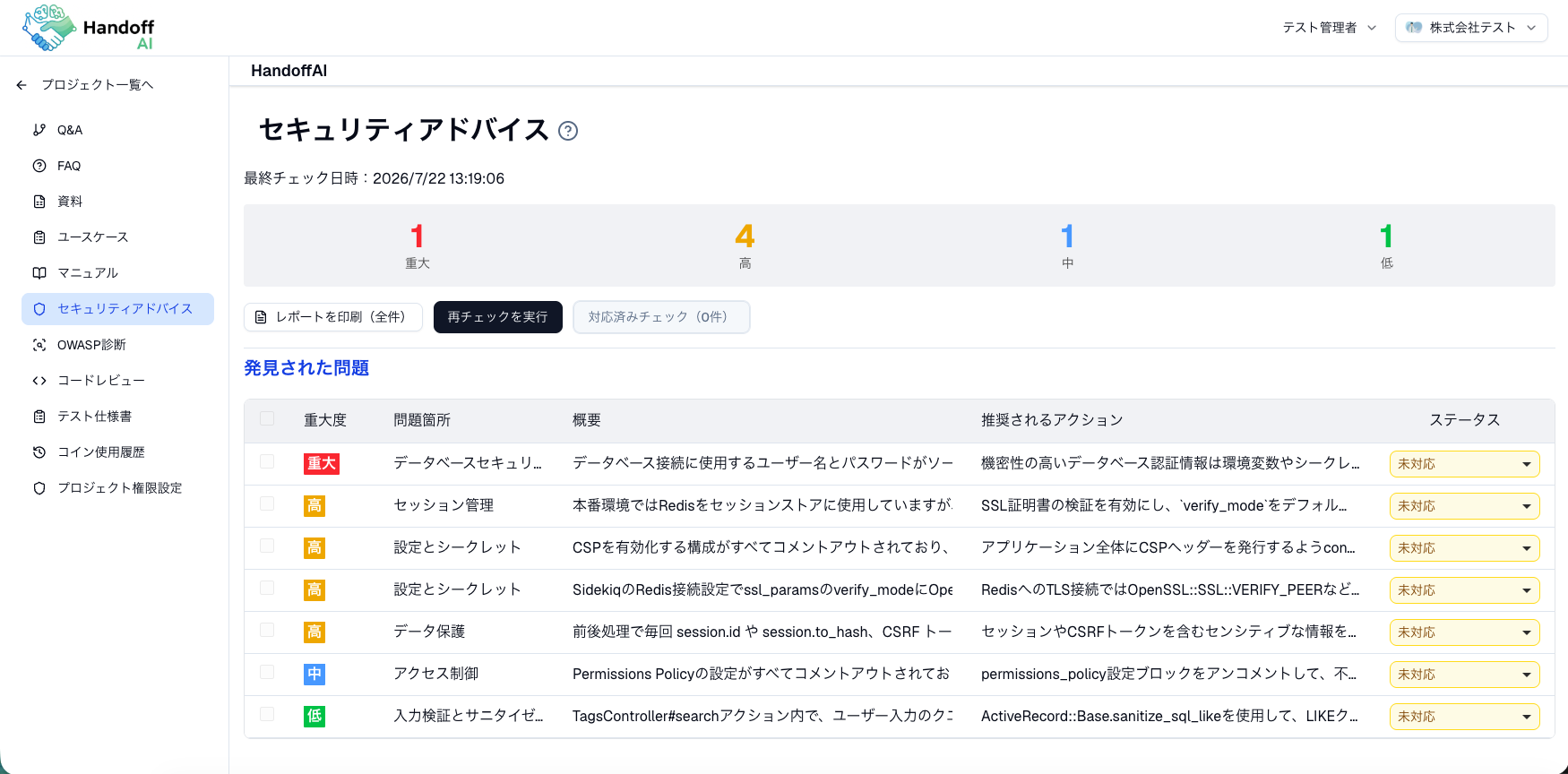Click the 重大 count card showing 1
Viewport: 1568px width, 774px height.
click(x=418, y=245)
